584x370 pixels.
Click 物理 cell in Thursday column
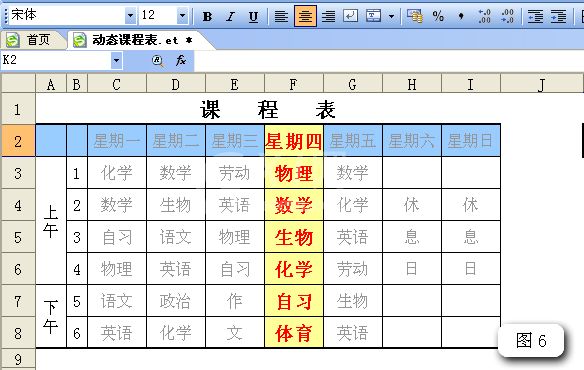[x=294, y=173]
